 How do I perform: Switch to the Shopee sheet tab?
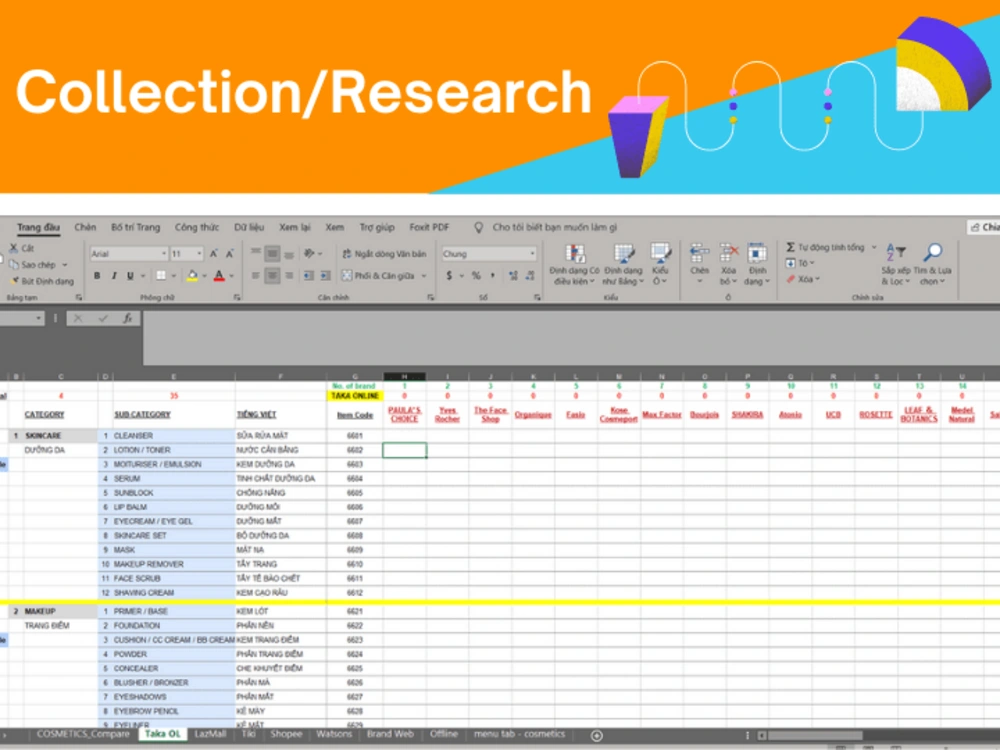point(286,734)
